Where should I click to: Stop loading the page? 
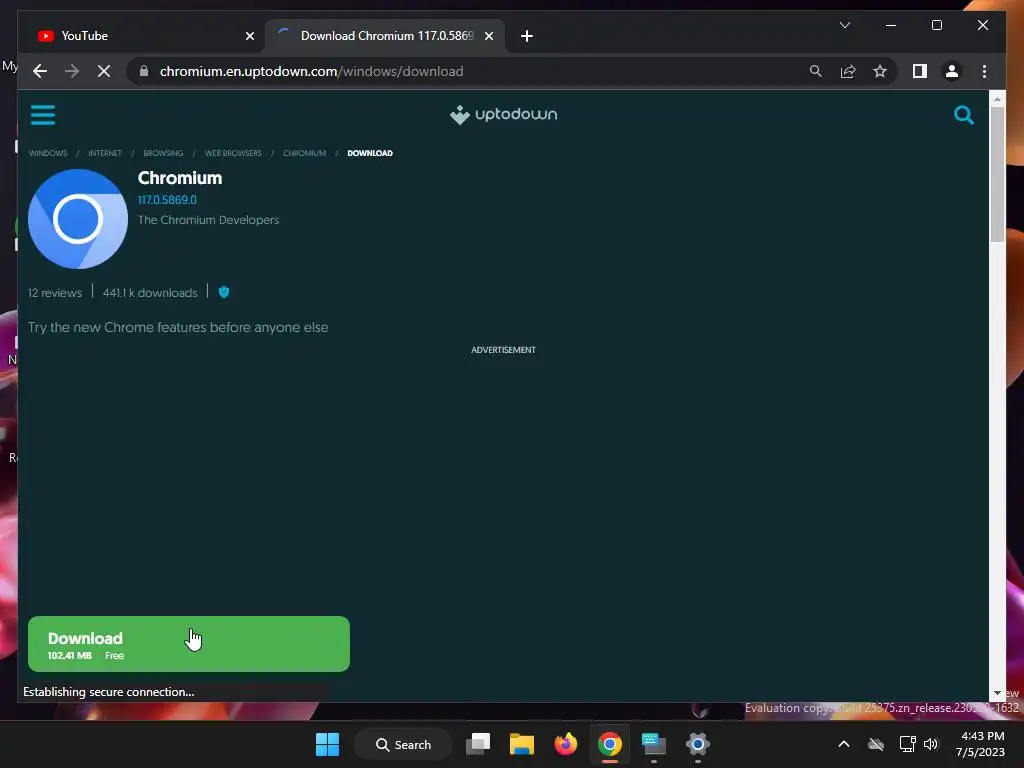(104, 71)
